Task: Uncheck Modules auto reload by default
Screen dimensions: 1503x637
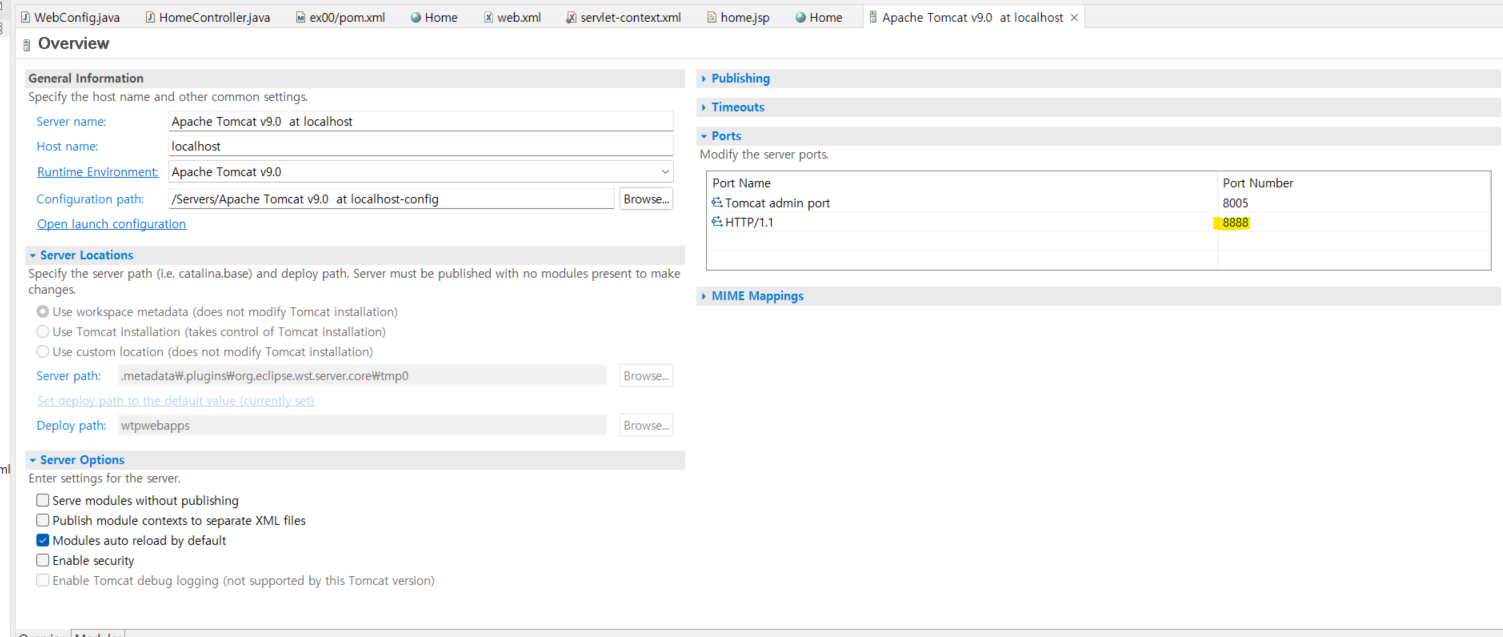Action: (43, 540)
